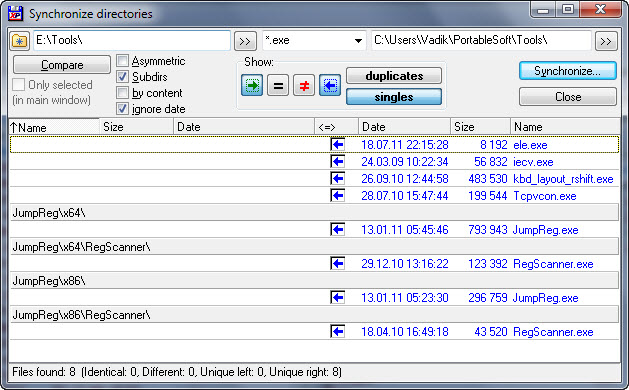
Task: Click the Synchronize directories title bar icon
Action: [x=16, y=14]
